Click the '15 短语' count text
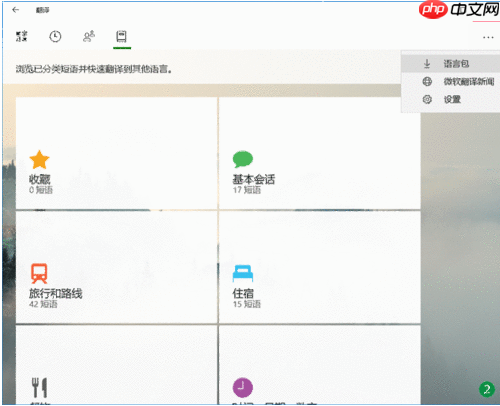 [247, 304]
